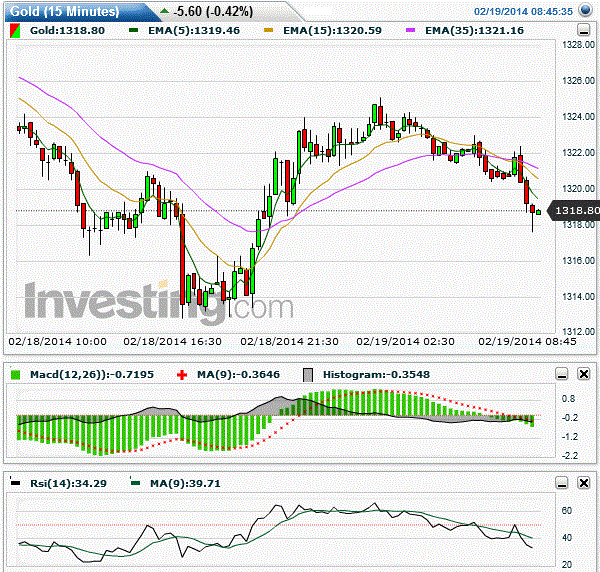Click the 1312.00 price axis label
The width and height of the screenshot is (600, 572).
click(578, 331)
